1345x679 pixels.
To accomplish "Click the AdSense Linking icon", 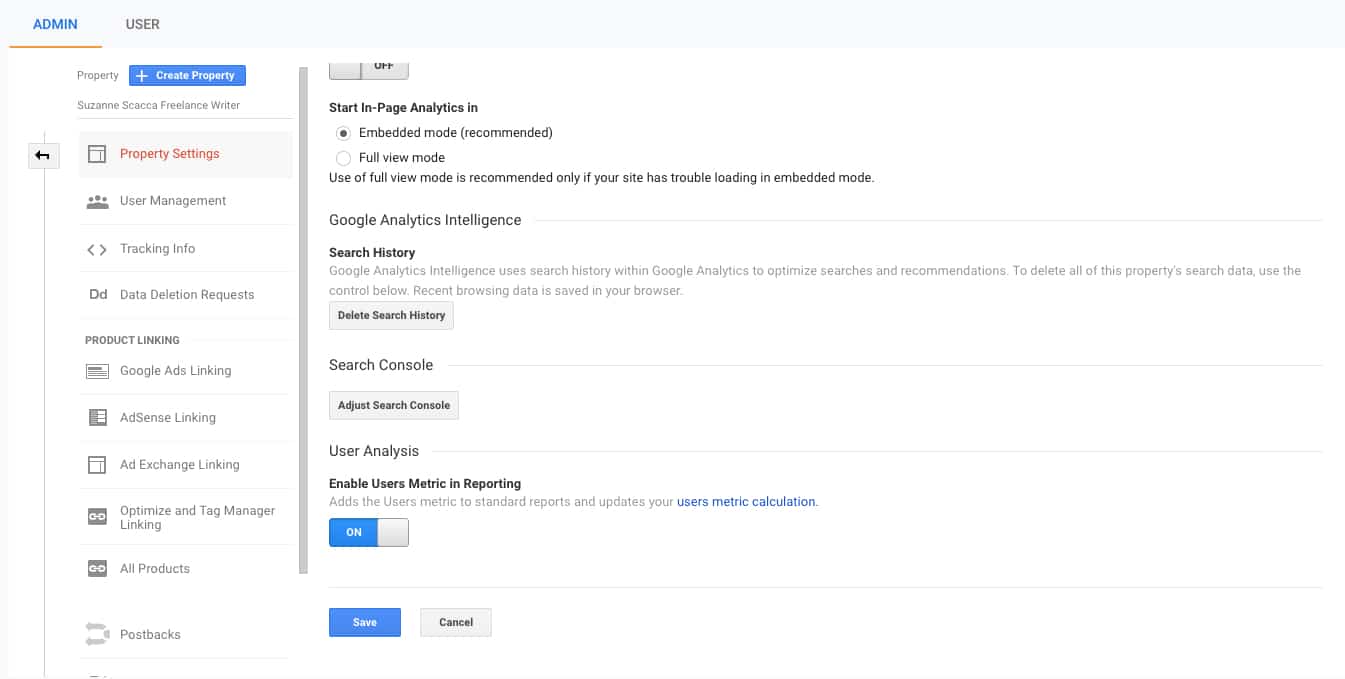I will pyautogui.click(x=97, y=417).
